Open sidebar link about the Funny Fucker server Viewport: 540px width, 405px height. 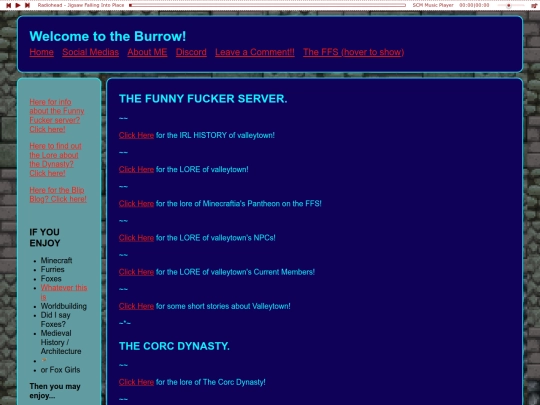point(57,116)
